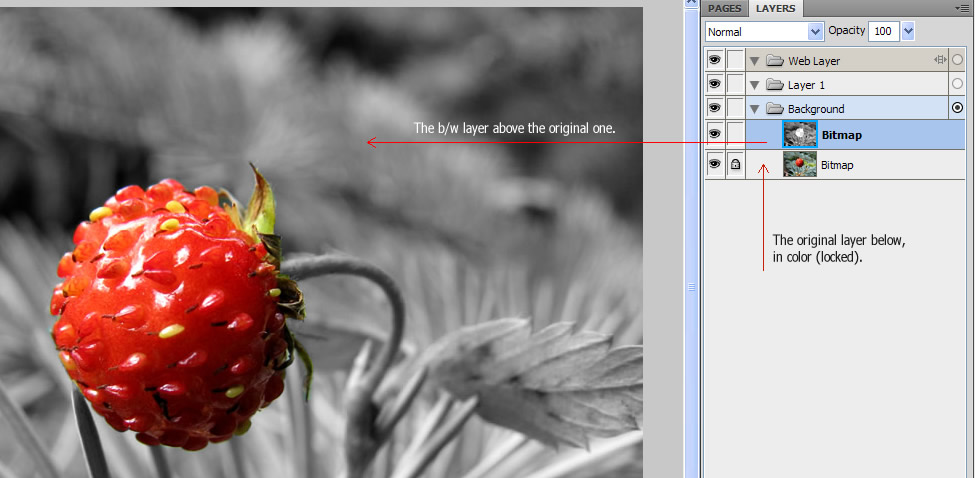Viewport: 975px width, 478px height.
Task: Collapse the Web Layer triangle
Action: [x=755, y=61]
